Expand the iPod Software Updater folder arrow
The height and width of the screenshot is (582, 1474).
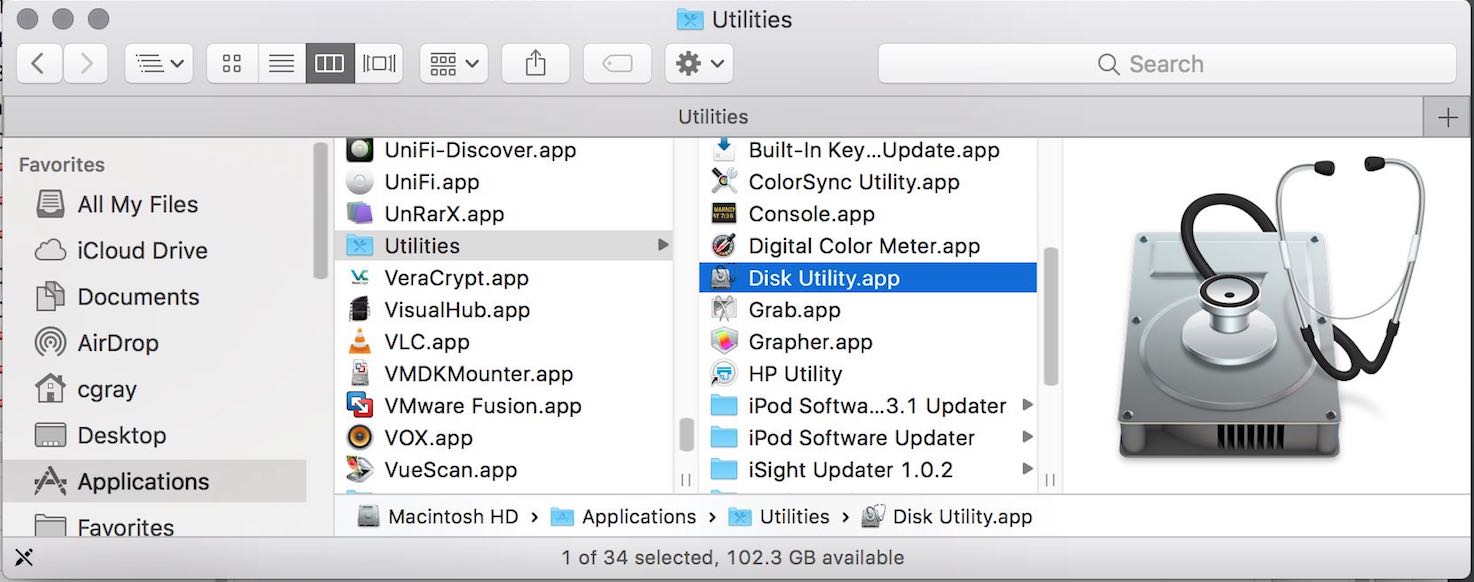[1027, 438]
